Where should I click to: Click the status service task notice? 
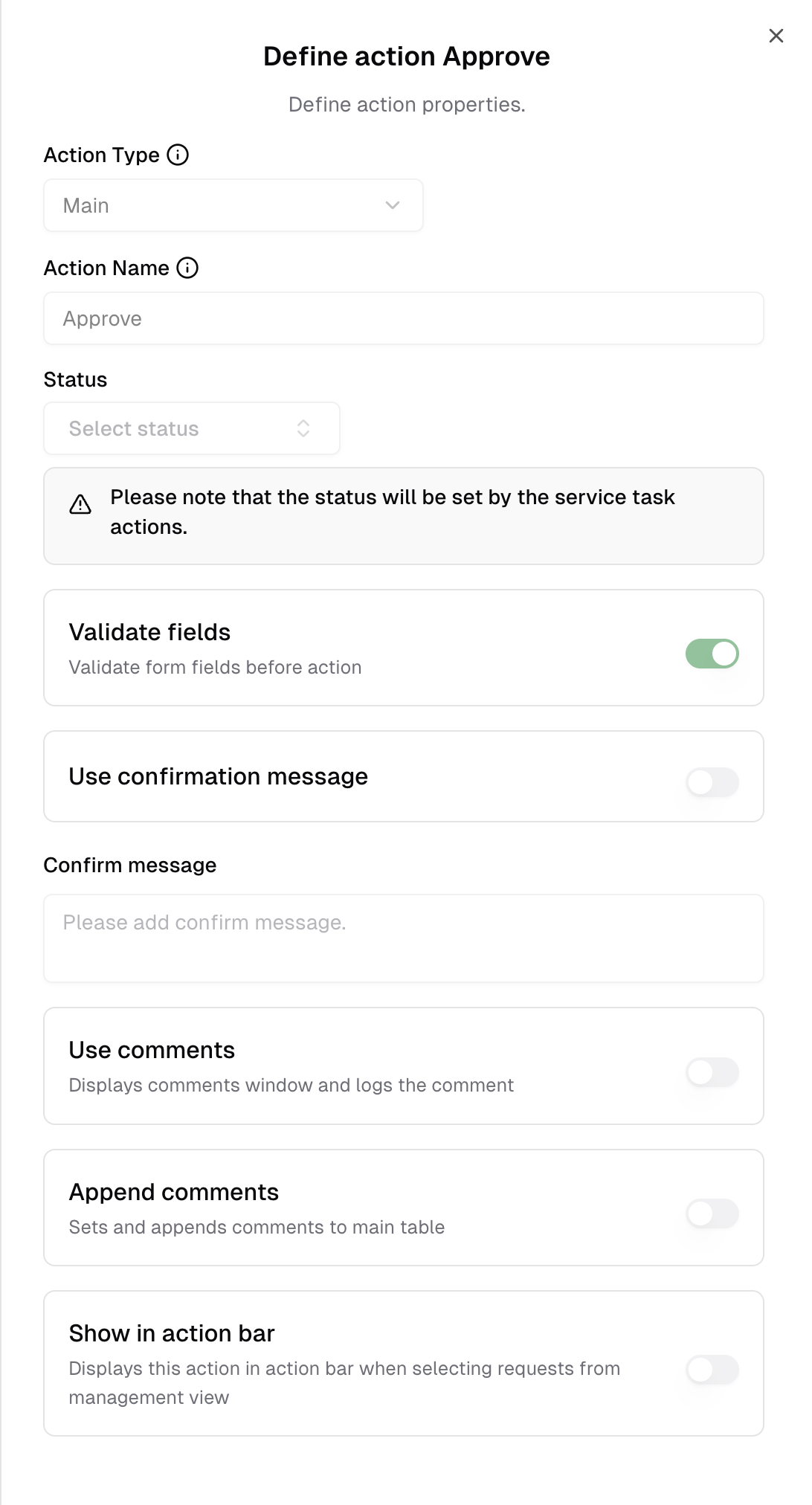[x=393, y=512]
